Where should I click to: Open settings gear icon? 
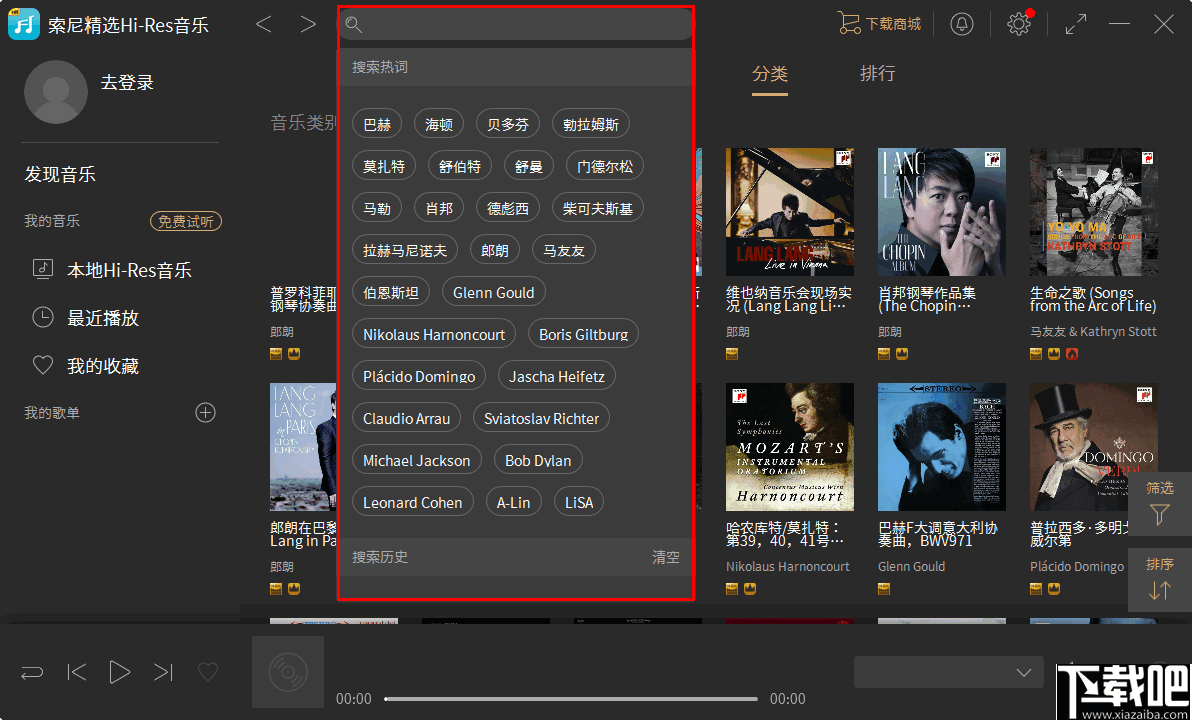pos(1019,24)
